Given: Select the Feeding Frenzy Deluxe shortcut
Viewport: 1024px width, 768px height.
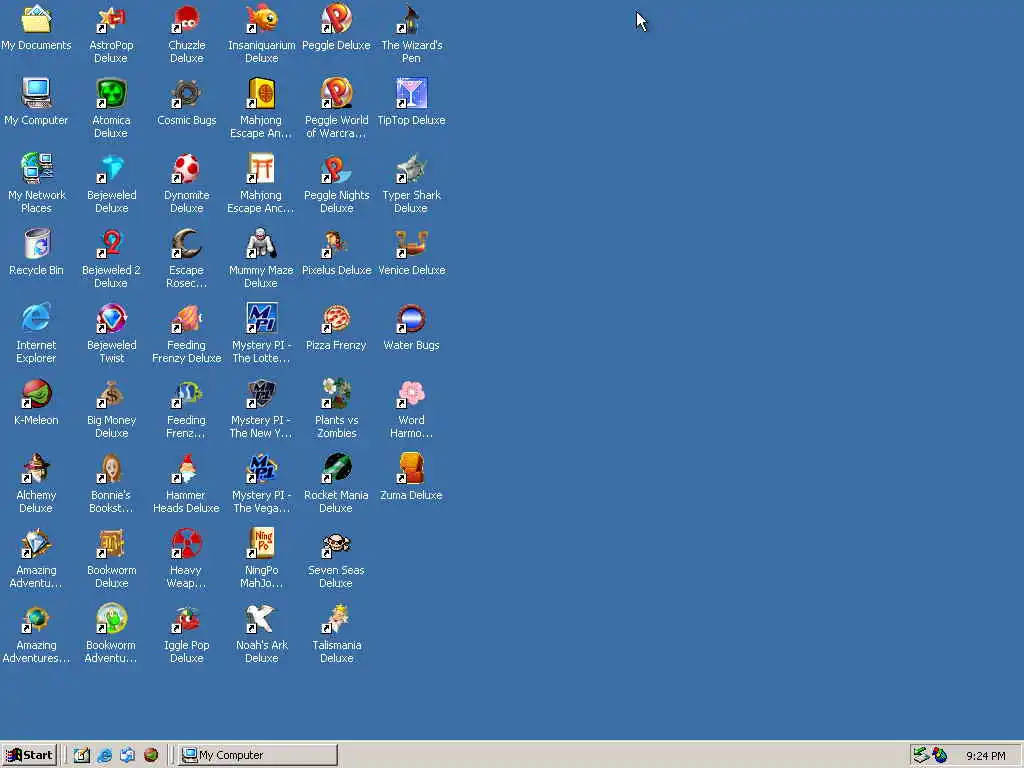Looking at the screenshot, I should point(186,334).
